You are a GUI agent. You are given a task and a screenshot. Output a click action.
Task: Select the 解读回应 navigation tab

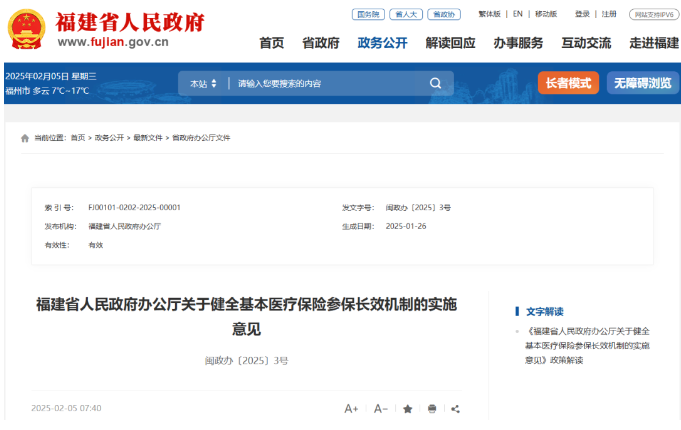pyautogui.click(x=450, y=43)
